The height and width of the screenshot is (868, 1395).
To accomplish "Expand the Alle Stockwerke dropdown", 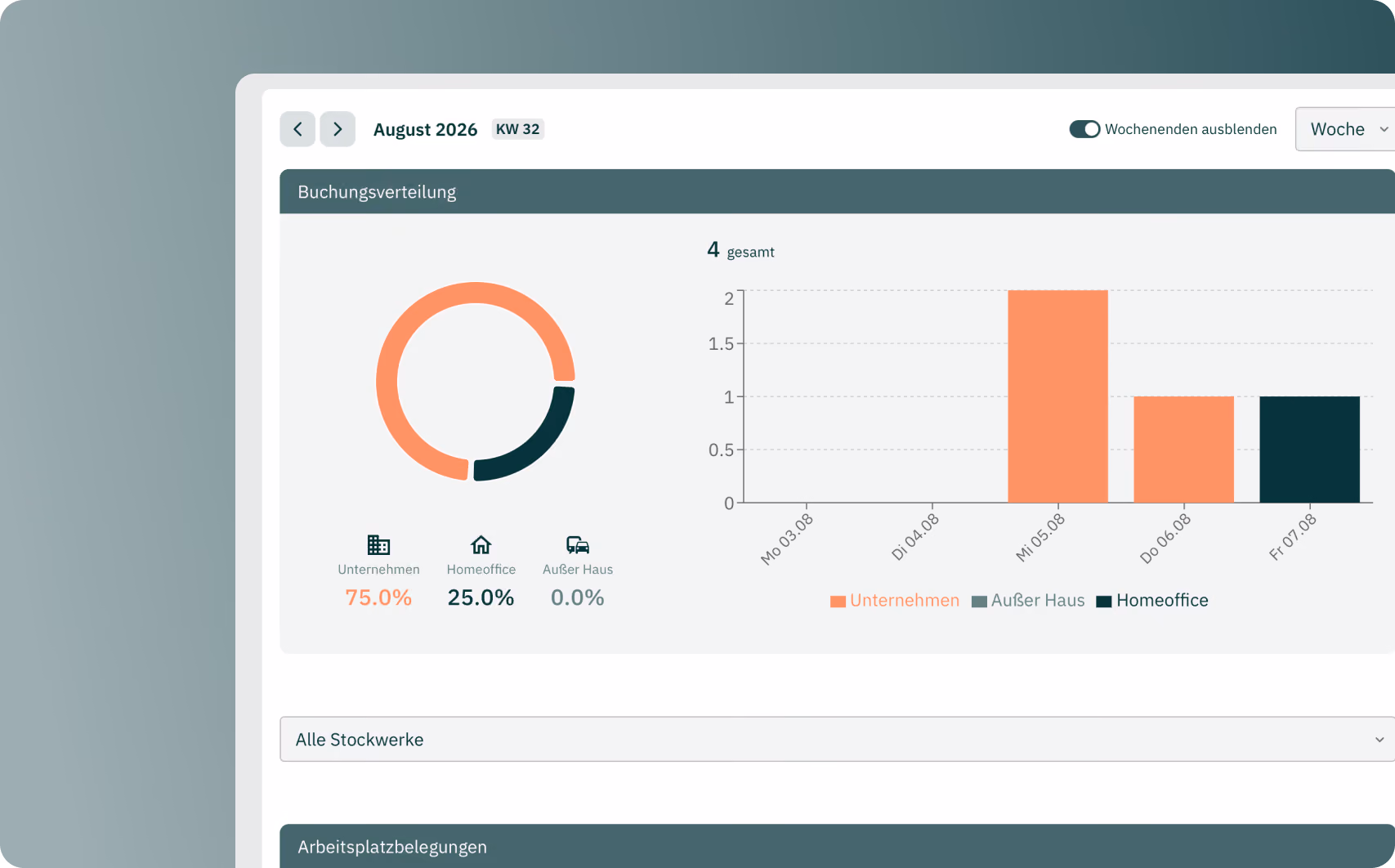I will coord(837,739).
